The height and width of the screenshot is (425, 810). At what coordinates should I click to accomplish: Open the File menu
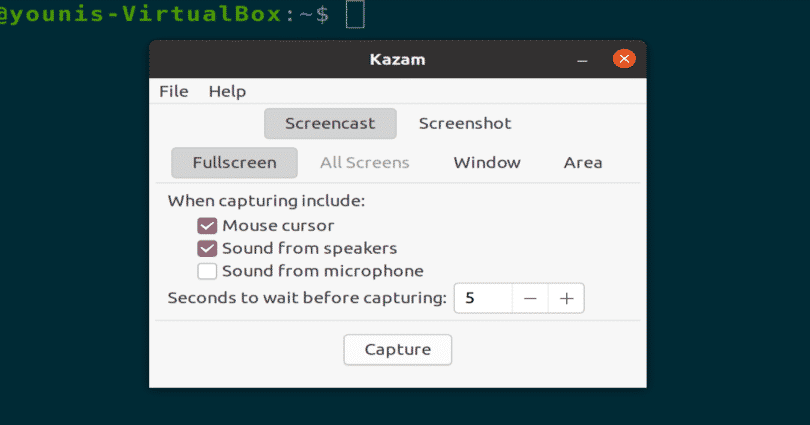(x=174, y=91)
